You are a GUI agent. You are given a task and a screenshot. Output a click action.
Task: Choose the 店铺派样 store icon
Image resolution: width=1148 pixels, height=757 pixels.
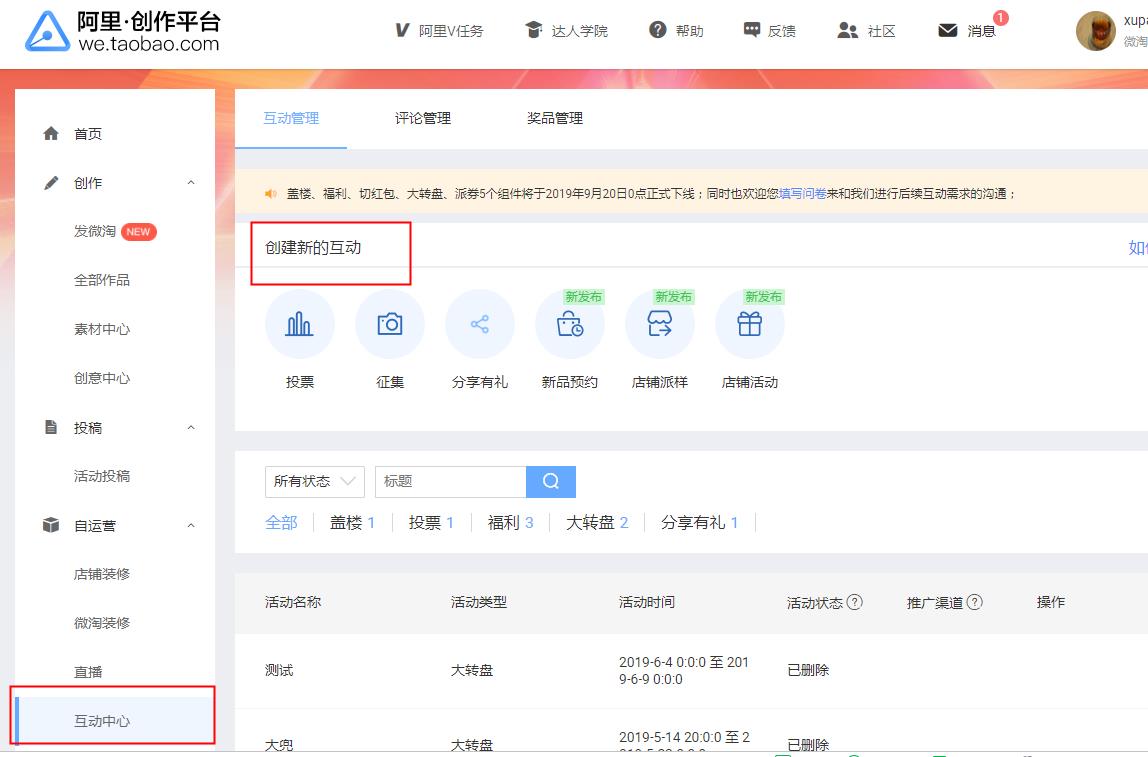coord(659,324)
